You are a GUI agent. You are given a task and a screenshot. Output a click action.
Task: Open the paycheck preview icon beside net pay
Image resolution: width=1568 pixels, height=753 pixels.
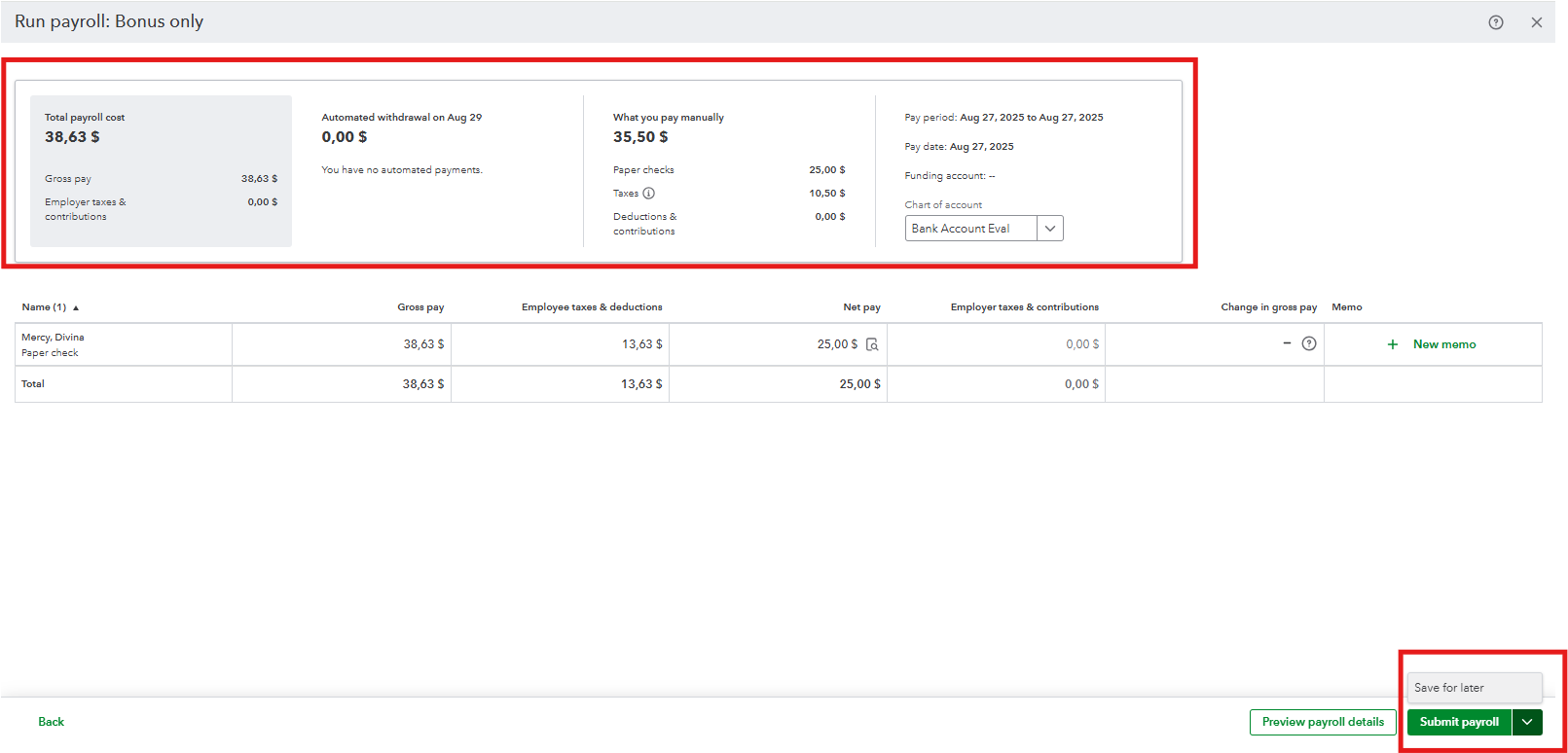click(872, 344)
